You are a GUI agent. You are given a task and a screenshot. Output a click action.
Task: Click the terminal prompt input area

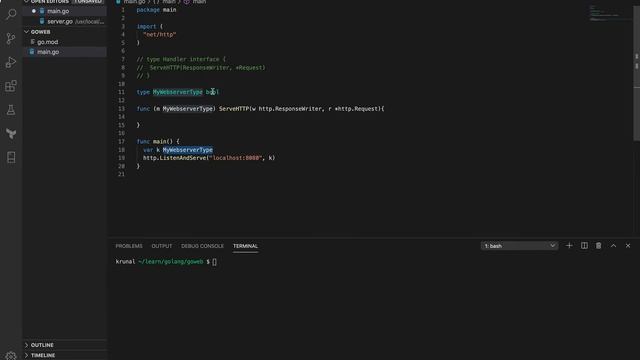coord(214,262)
